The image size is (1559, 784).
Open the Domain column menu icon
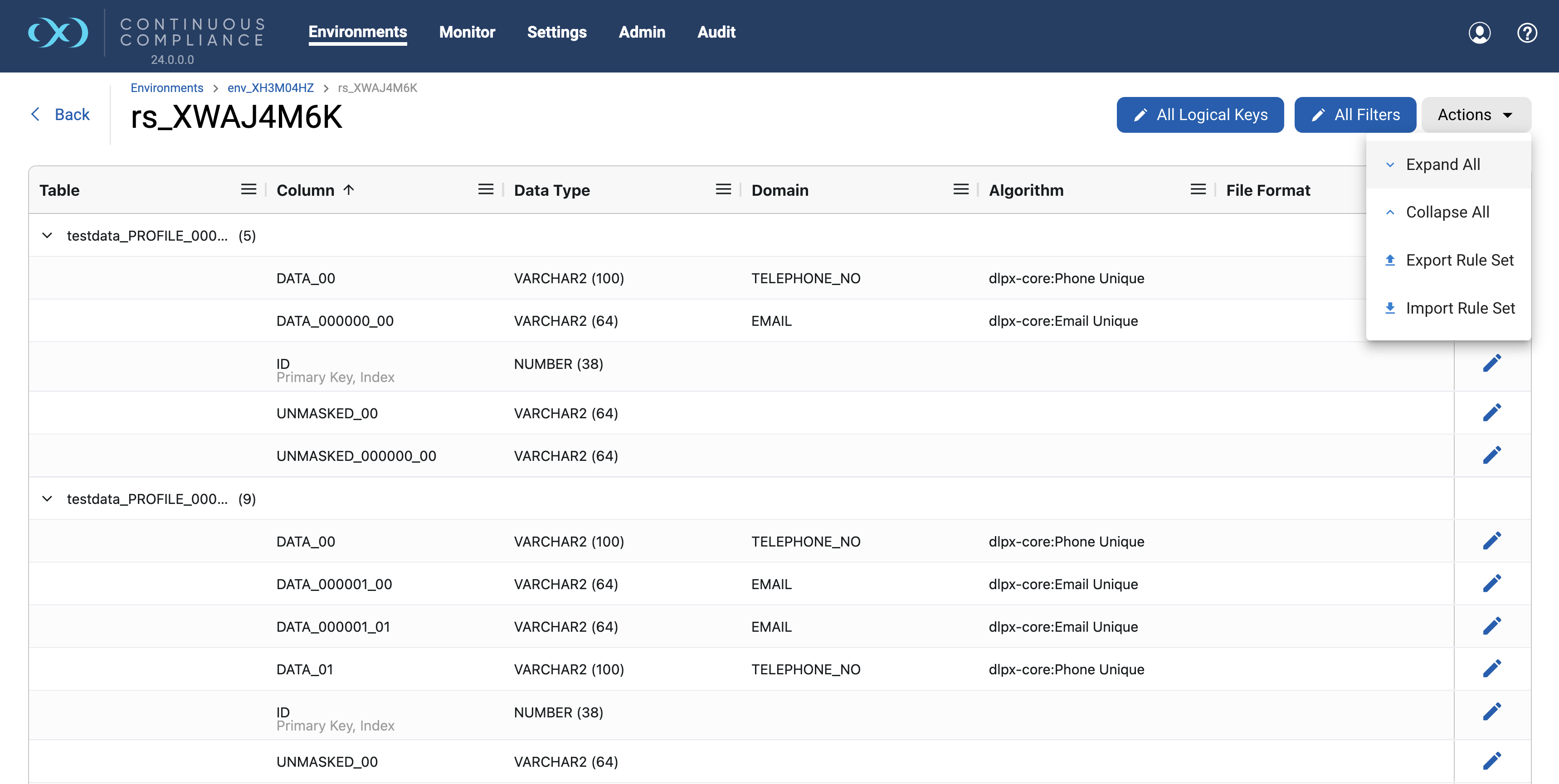click(x=960, y=190)
